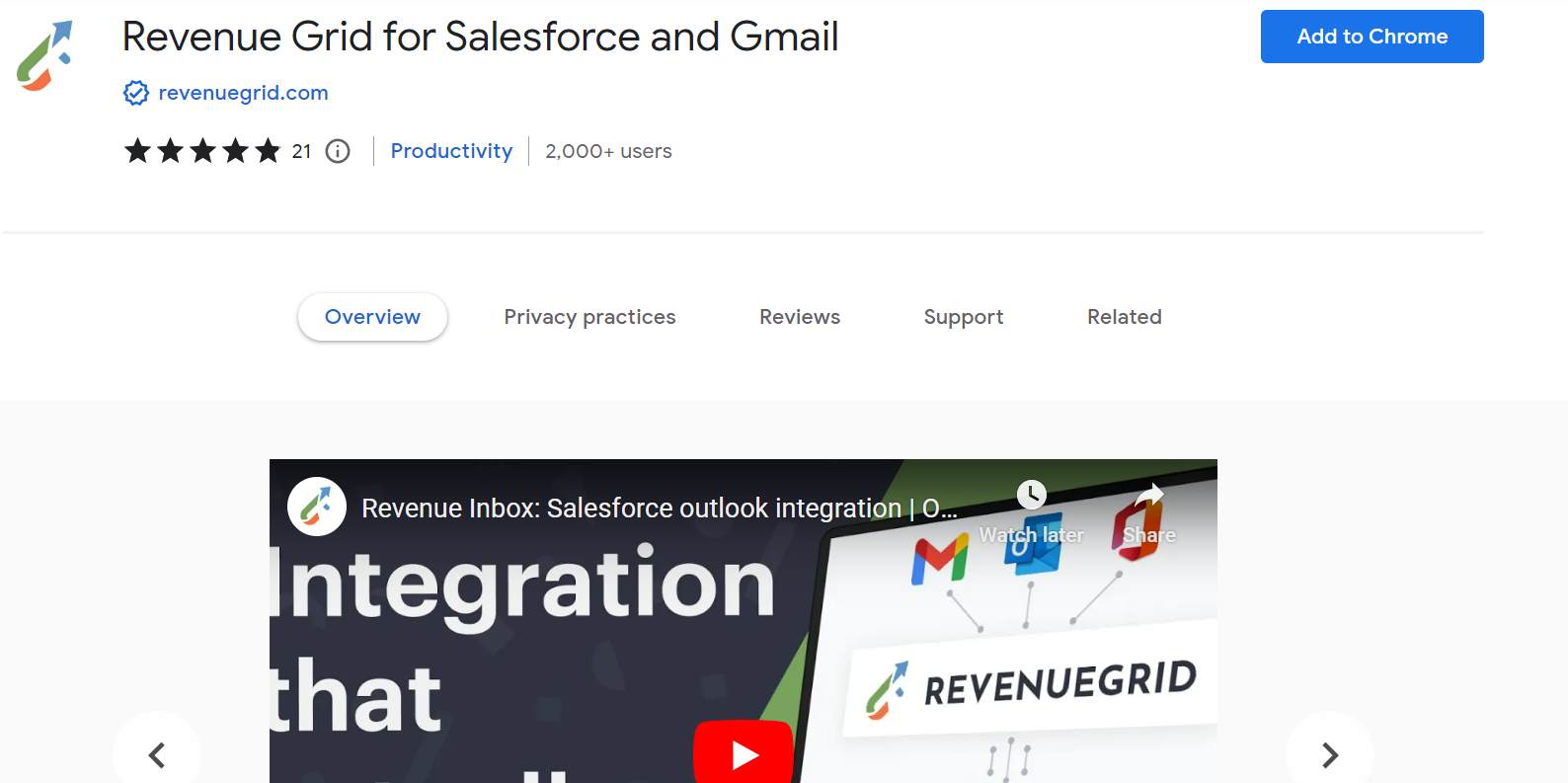Go to previous screenshot with left arrow
This screenshot has width=1568, height=783.
click(157, 755)
